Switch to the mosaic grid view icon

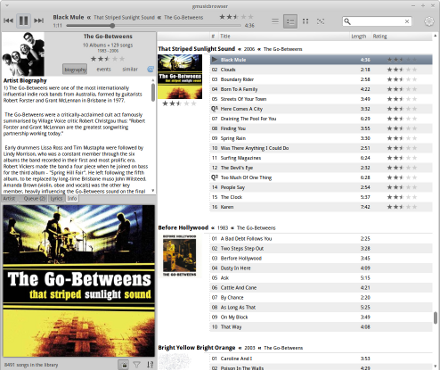[305, 21]
